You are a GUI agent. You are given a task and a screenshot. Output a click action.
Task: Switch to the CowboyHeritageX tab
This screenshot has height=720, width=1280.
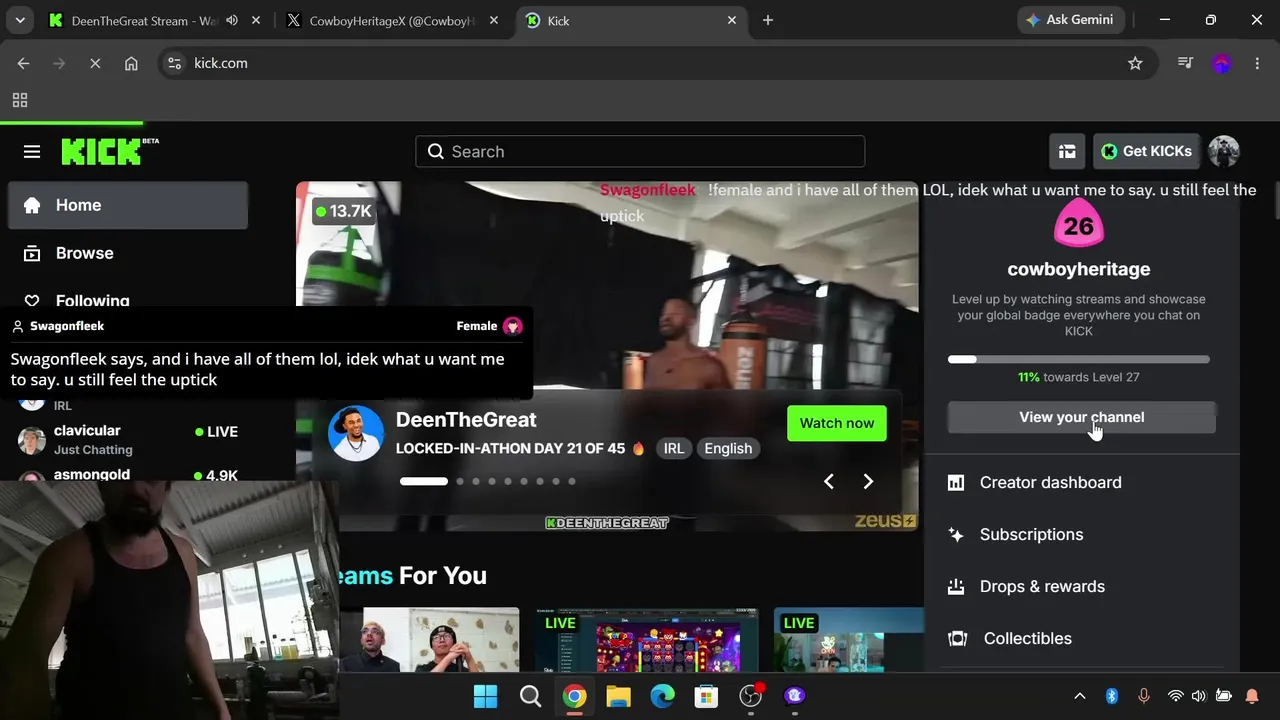tap(393, 21)
